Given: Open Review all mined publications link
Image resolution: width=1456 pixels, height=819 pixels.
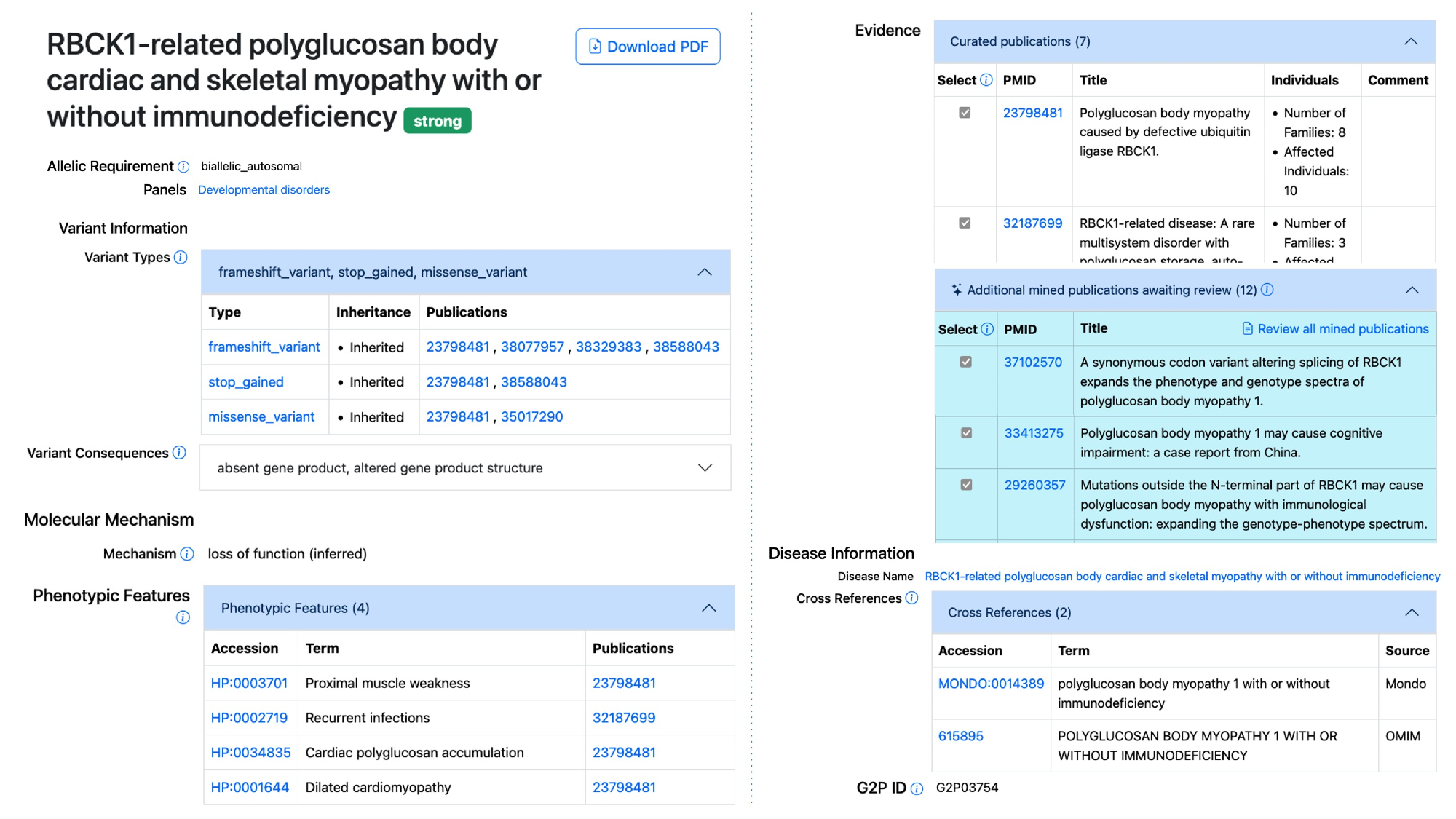Looking at the screenshot, I should [1335, 329].
